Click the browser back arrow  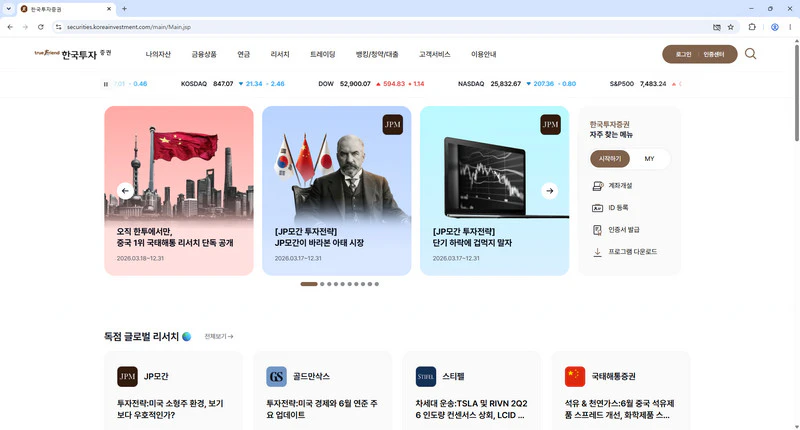[10, 27]
